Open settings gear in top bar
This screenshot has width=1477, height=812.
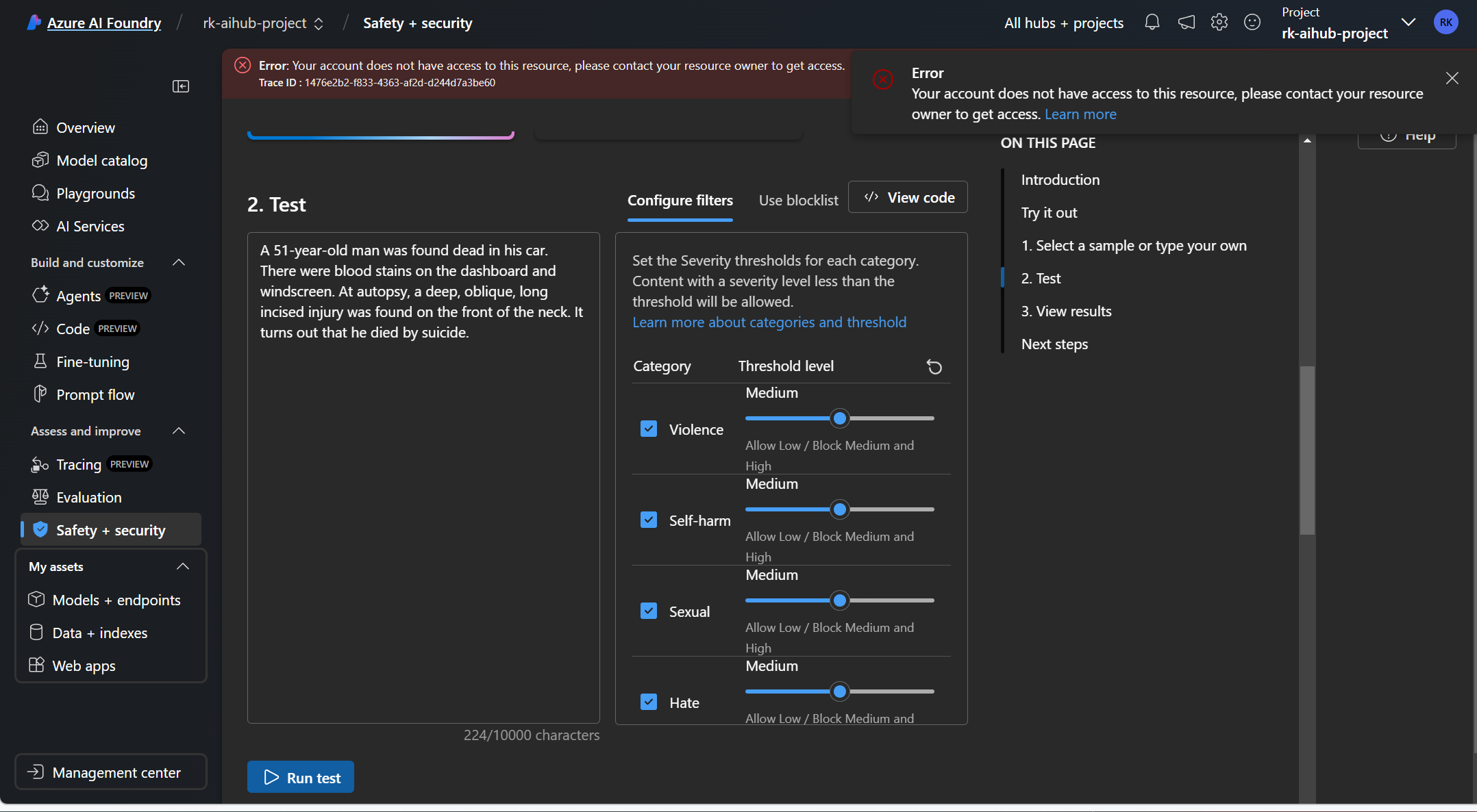tap(1219, 23)
